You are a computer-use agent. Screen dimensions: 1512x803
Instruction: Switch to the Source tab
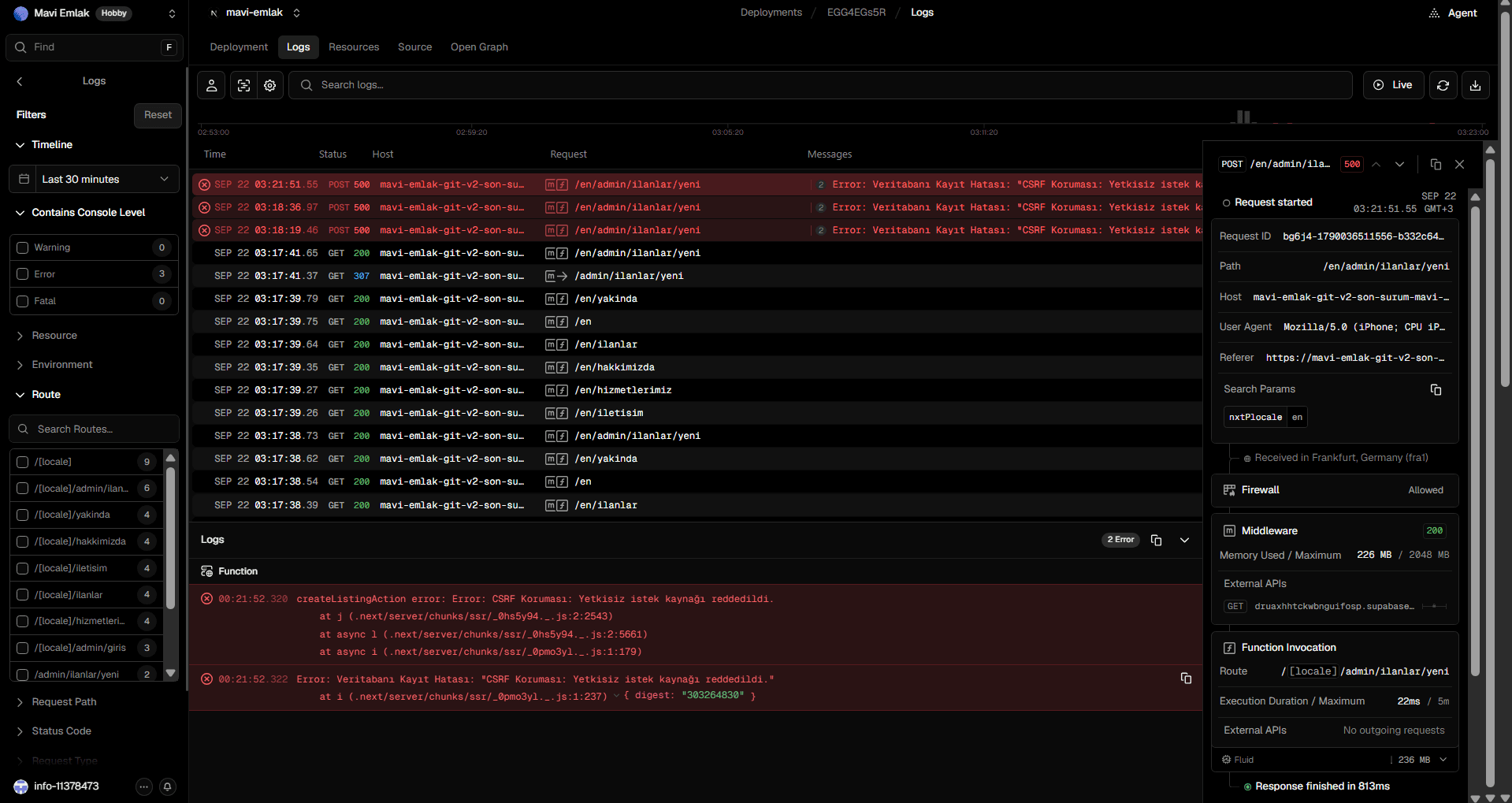(x=414, y=47)
